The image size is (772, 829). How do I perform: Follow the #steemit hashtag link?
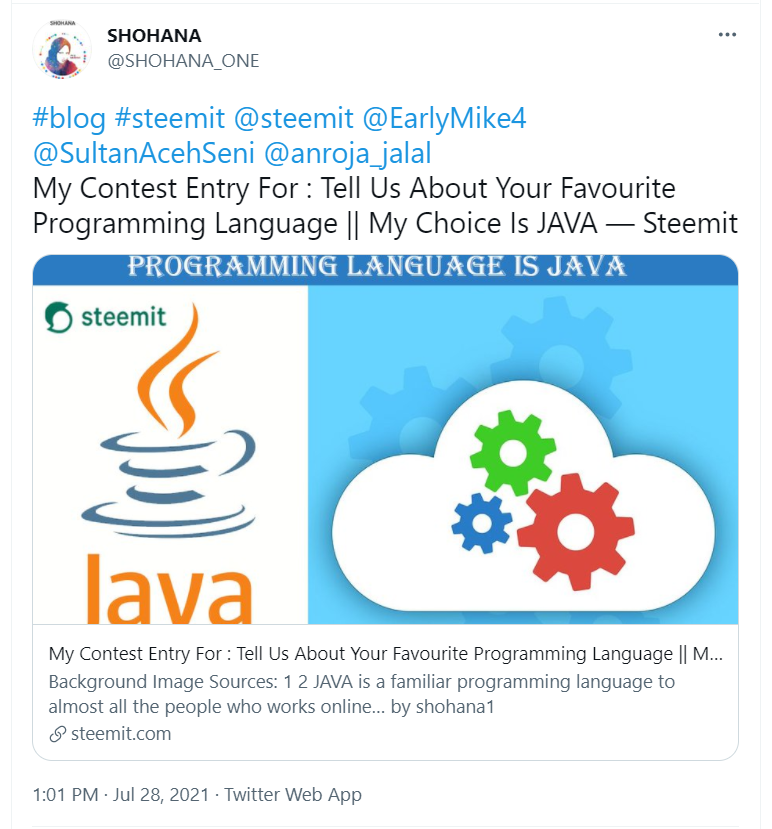pyautogui.click(x=170, y=118)
